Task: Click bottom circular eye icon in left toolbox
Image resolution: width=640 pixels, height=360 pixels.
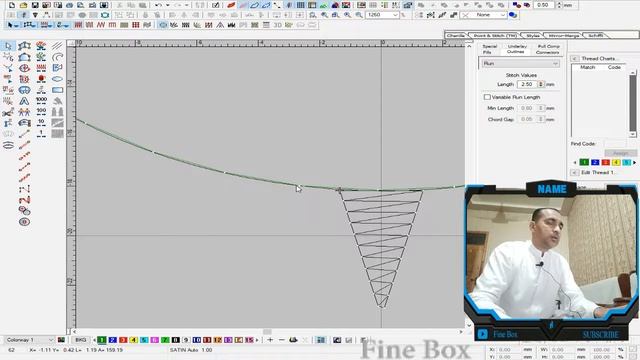Action: (x=24, y=222)
